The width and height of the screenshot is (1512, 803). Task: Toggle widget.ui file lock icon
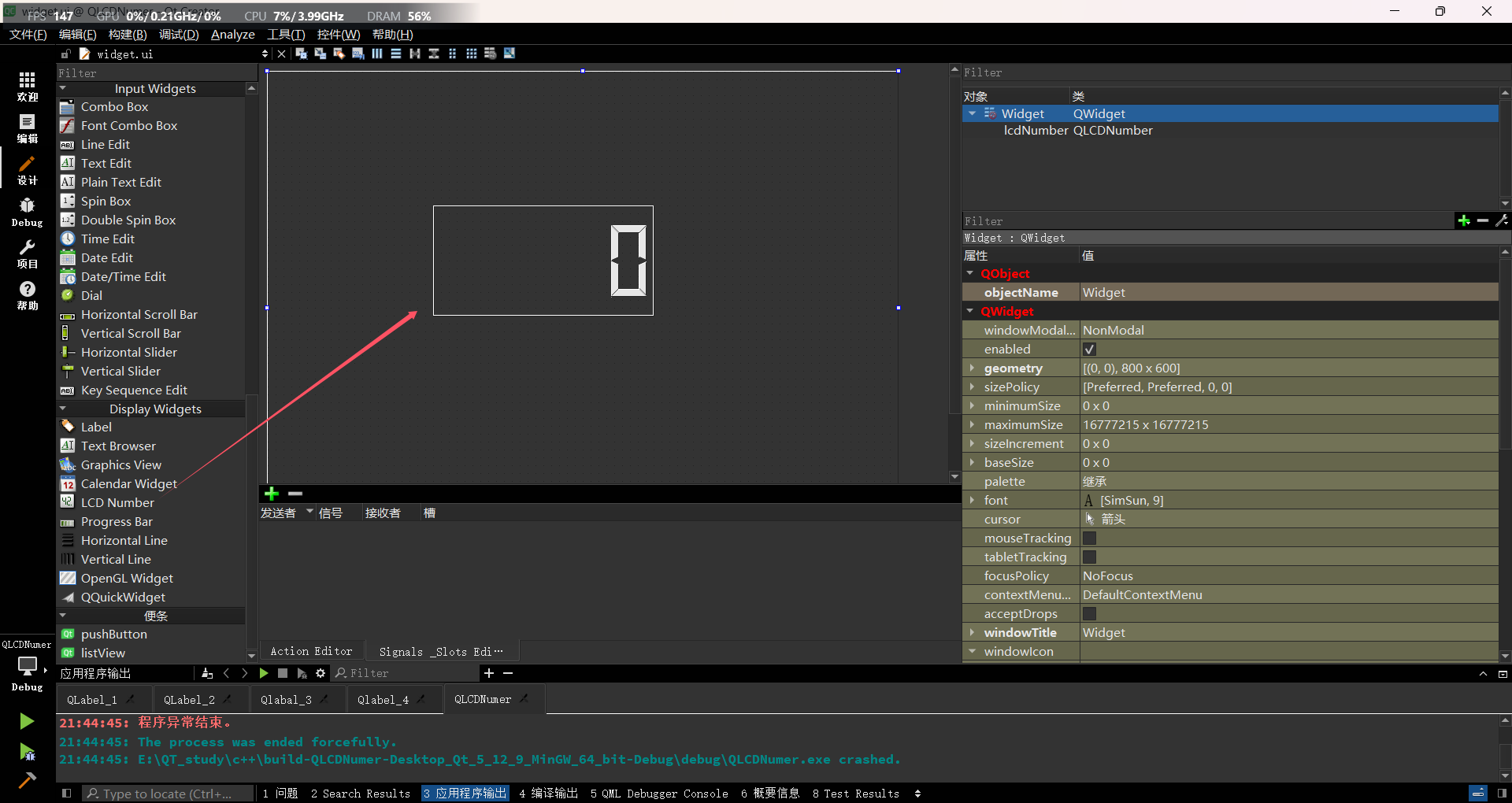tap(65, 54)
